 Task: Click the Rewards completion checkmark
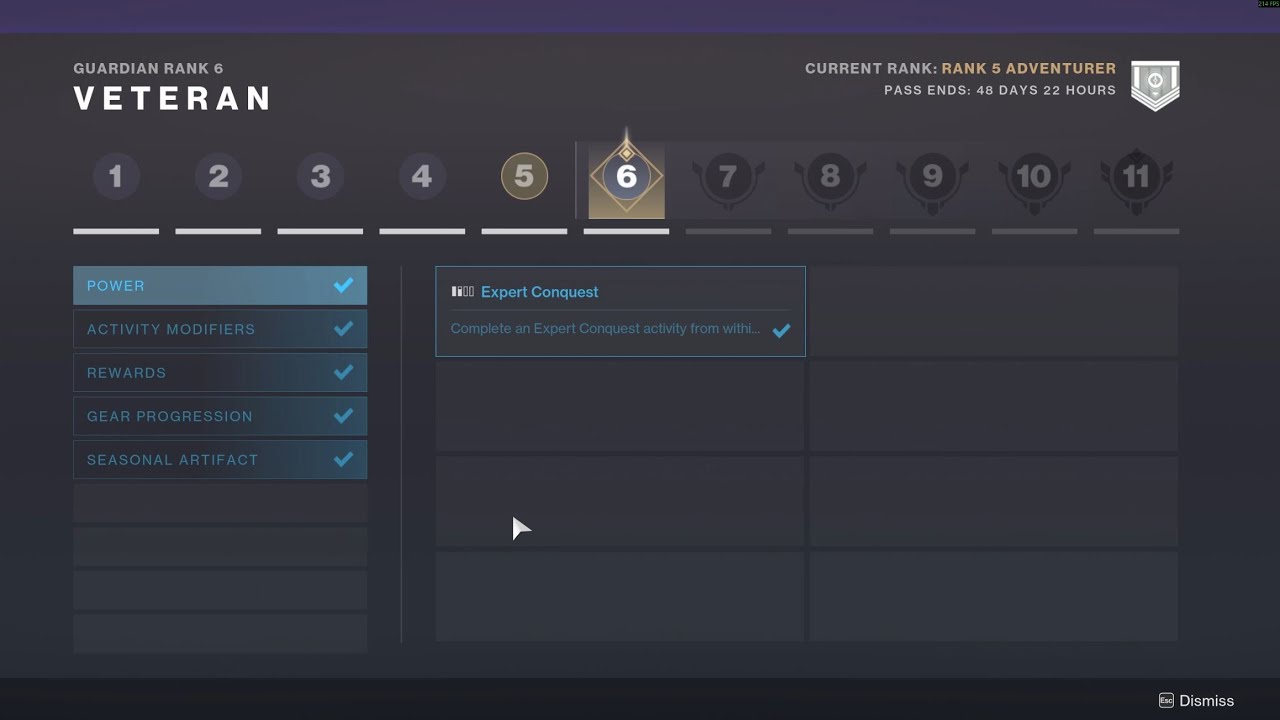pos(343,373)
